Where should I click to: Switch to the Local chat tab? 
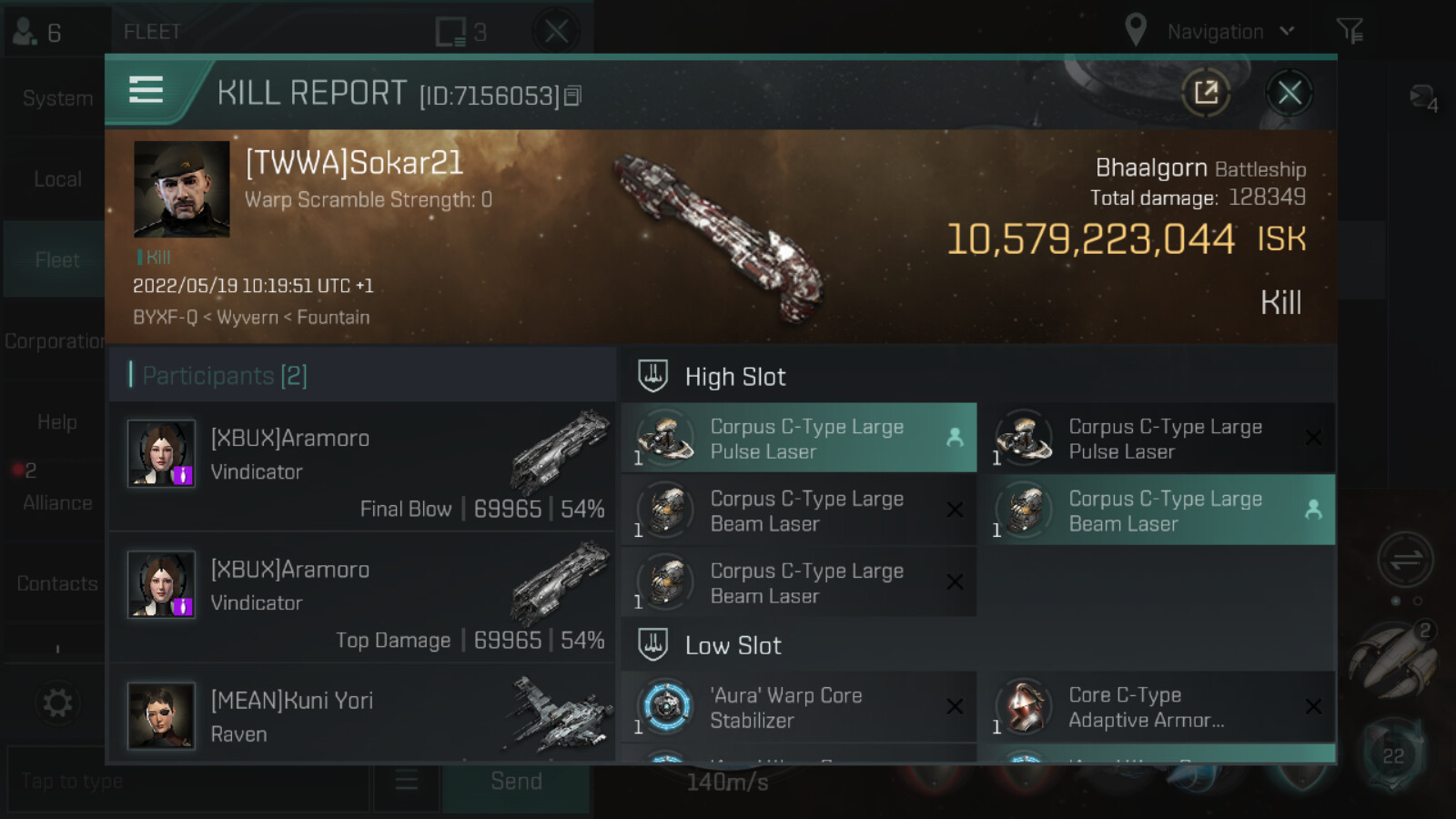[56, 179]
